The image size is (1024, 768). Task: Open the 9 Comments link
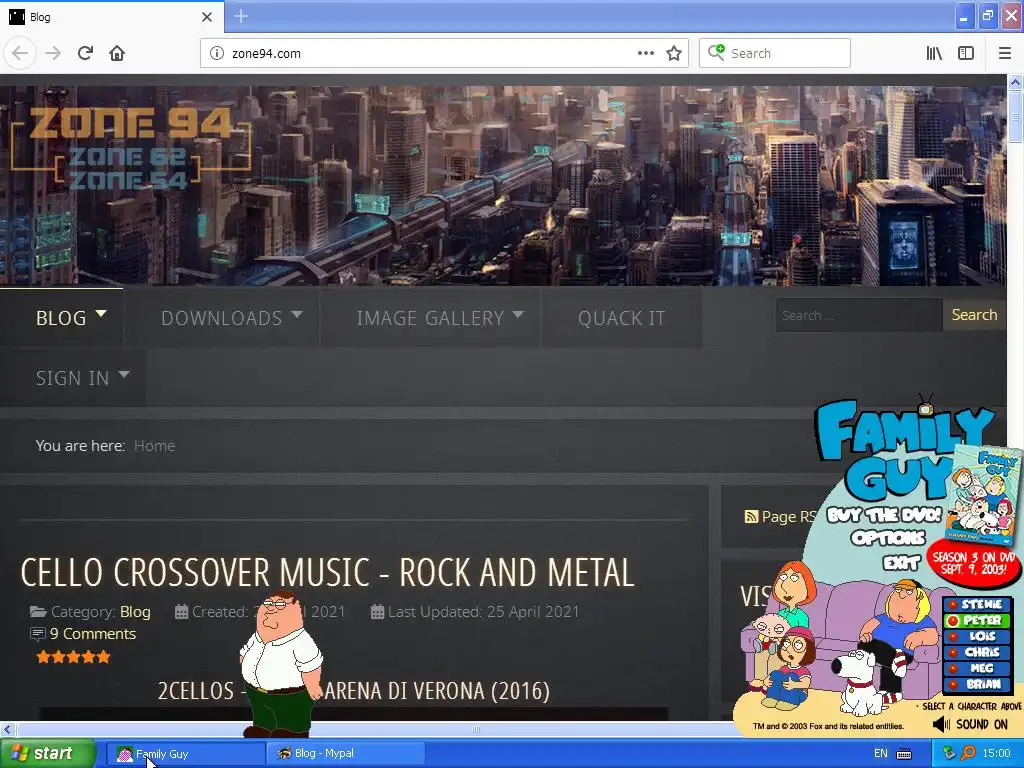click(93, 633)
